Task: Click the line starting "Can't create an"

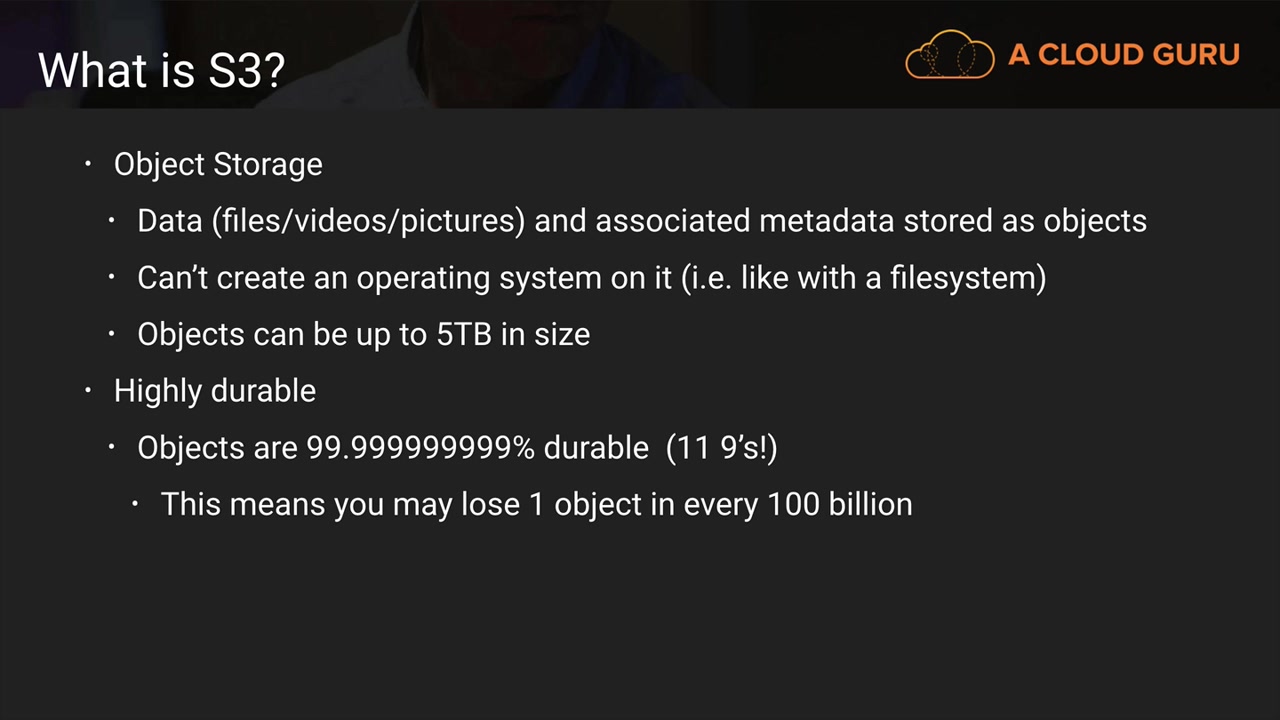Action: 590,278
